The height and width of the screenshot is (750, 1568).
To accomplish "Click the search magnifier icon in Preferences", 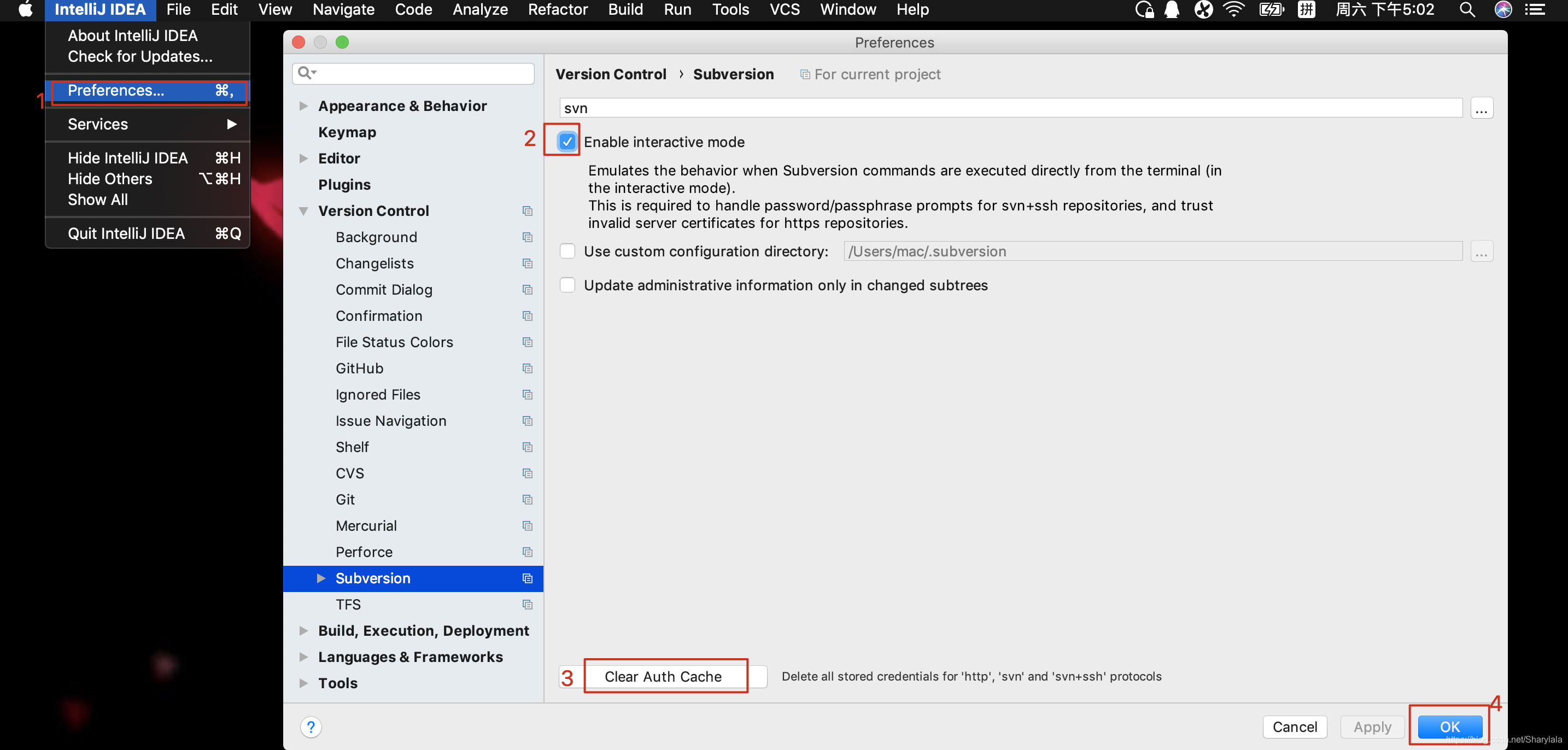I will pyautogui.click(x=307, y=73).
